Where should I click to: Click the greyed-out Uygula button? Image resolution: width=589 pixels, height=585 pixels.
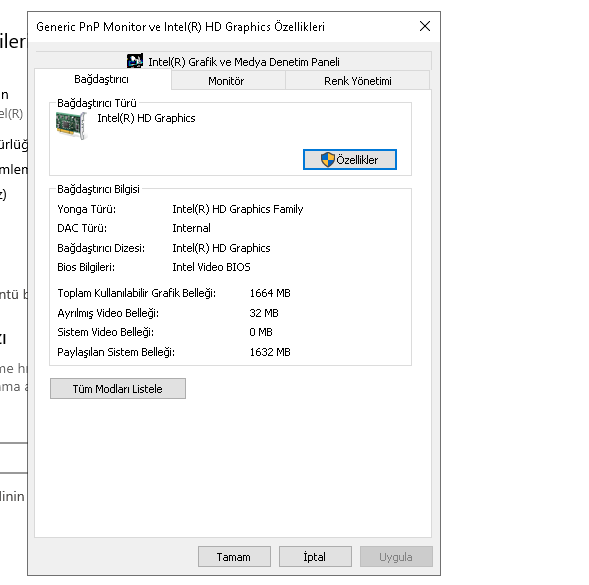(x=396, y=556)
